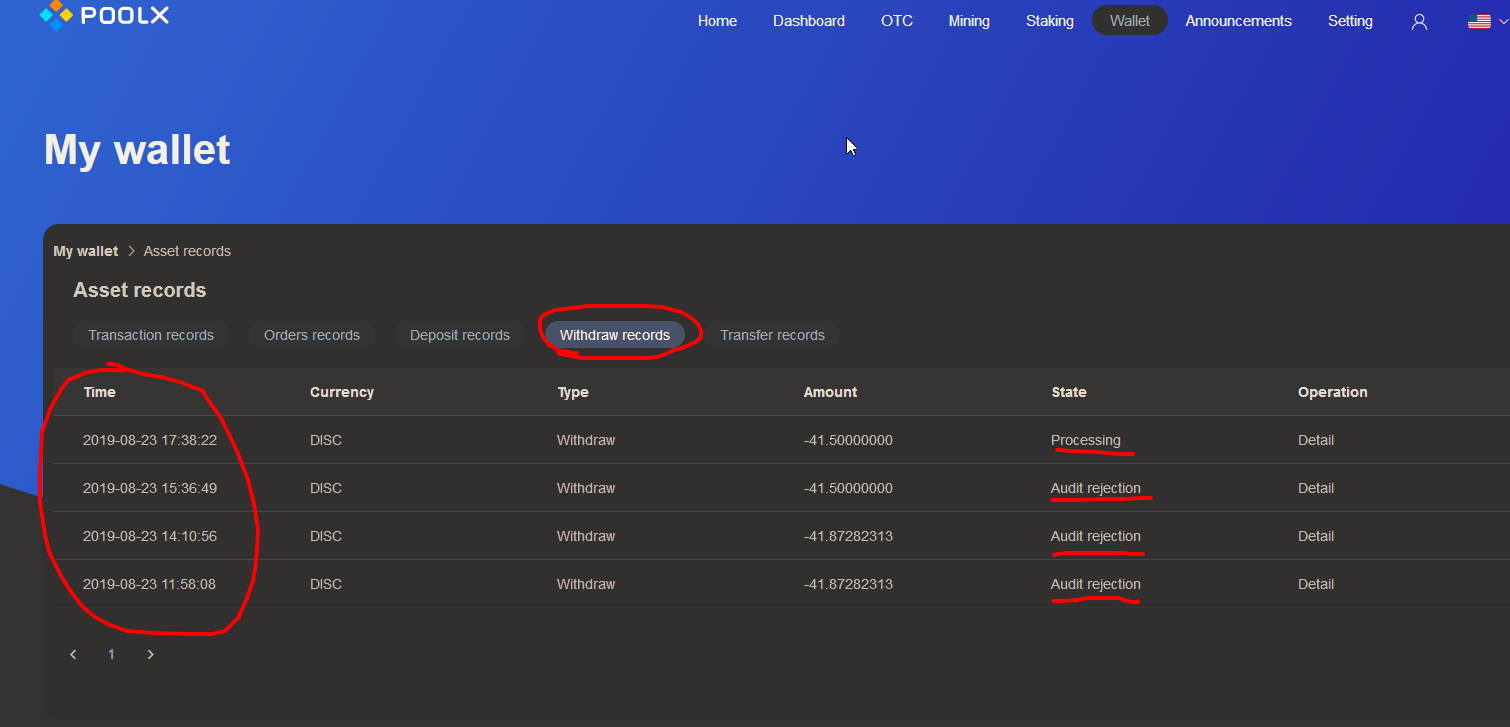This screenshot has width=1510, height=727.
Task: Open the US flag language selector
Action: pyautogui.click(x=1487, y=21)
